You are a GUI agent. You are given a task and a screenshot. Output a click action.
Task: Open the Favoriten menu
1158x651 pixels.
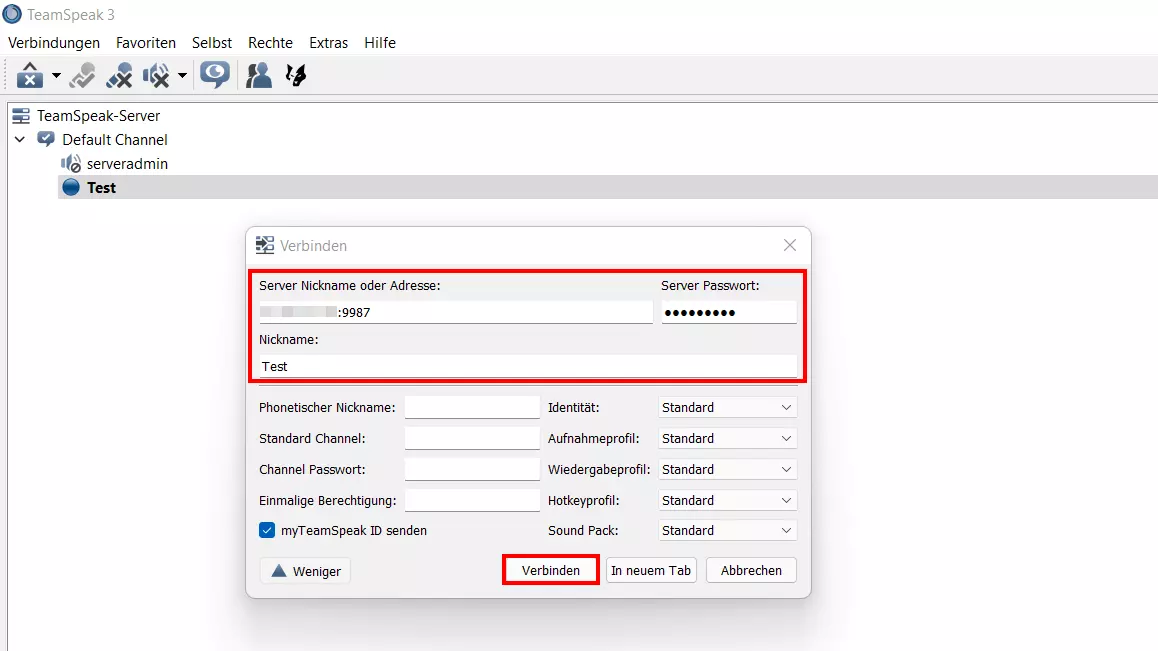145,43
